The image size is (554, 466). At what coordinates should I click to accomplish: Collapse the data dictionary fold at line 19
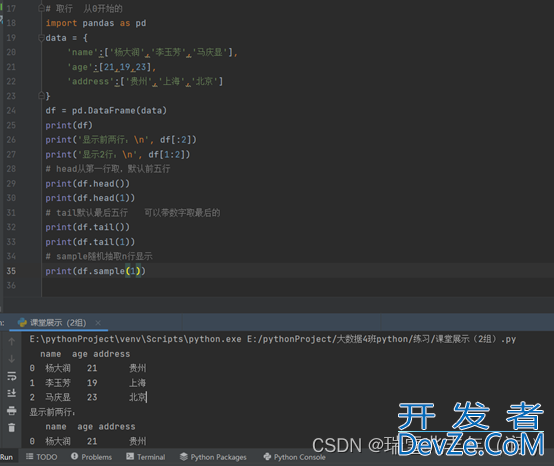click(x=41, y=37)
